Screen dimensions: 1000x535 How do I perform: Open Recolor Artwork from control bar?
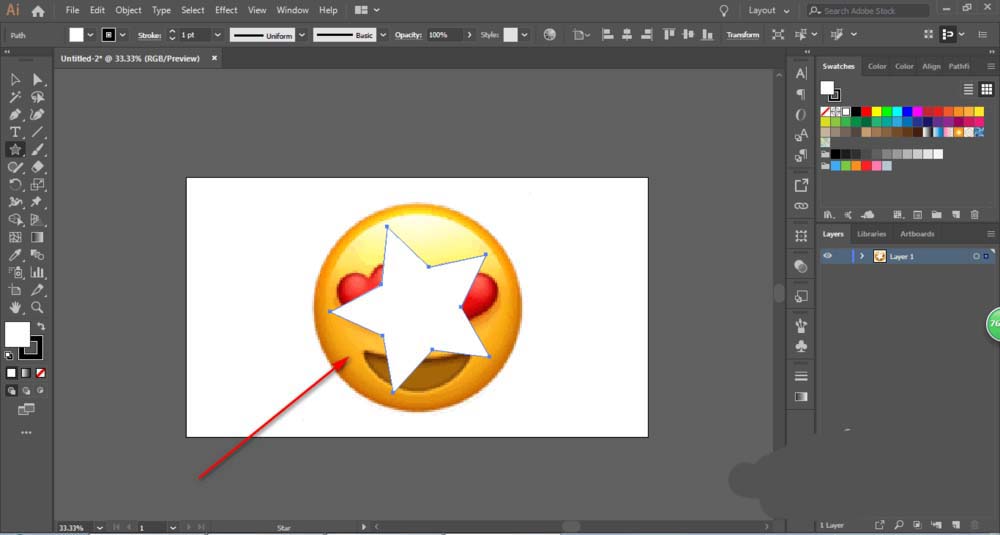[550, 35]
